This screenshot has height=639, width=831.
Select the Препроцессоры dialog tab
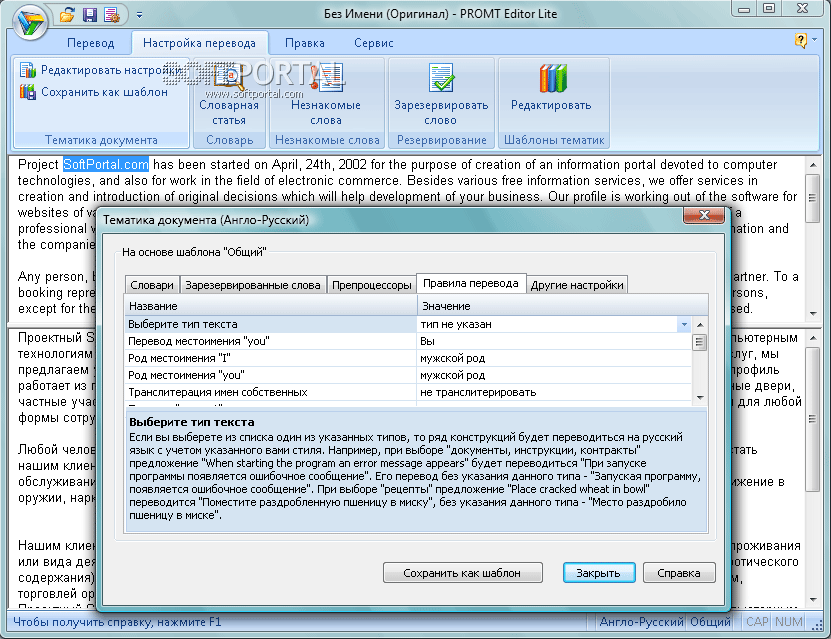(x=372, y=285)
